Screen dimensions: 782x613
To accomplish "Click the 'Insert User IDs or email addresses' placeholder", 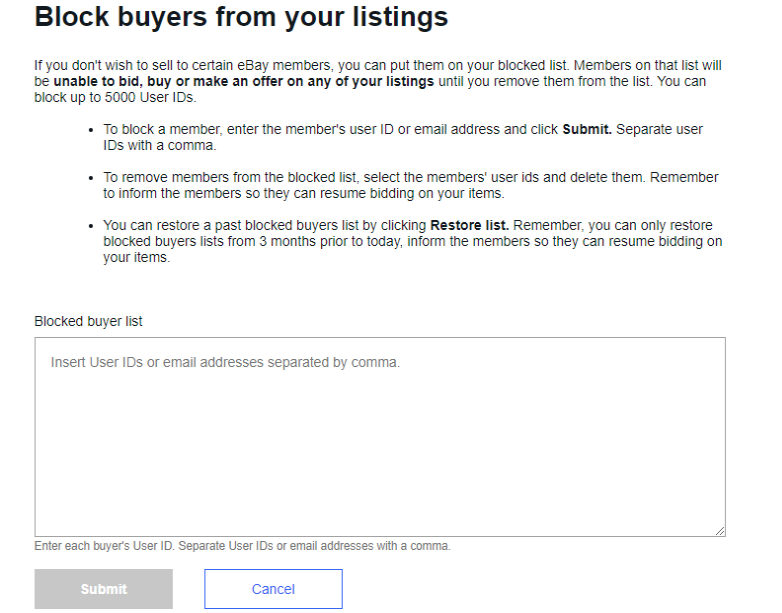I will (225, 362).
